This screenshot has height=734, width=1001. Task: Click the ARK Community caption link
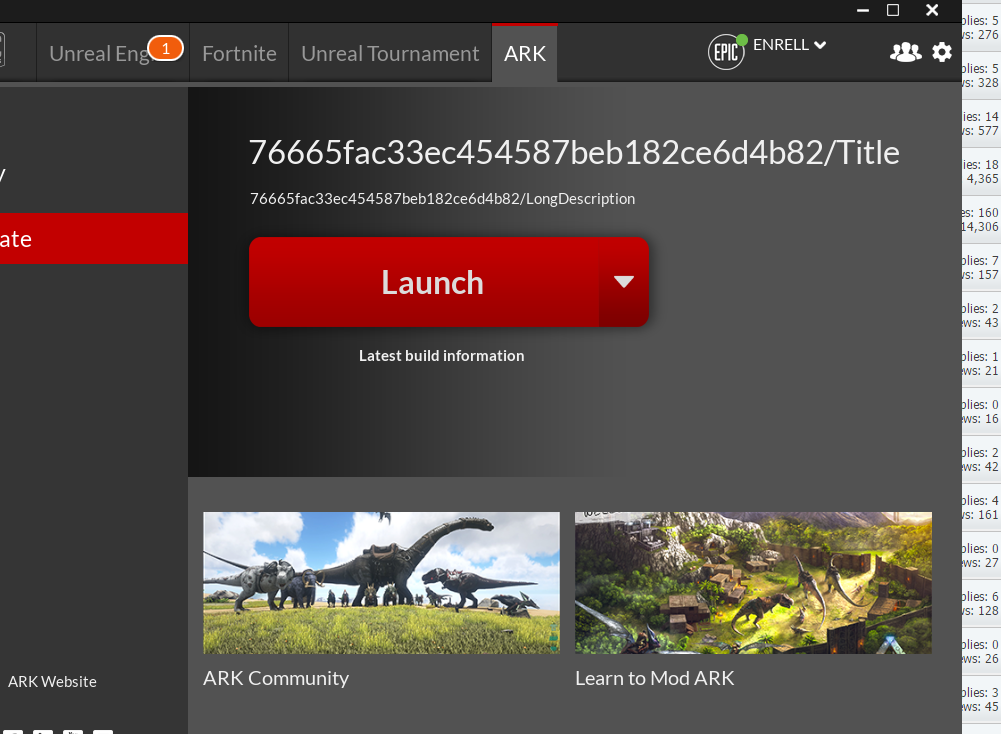point(276,678)
